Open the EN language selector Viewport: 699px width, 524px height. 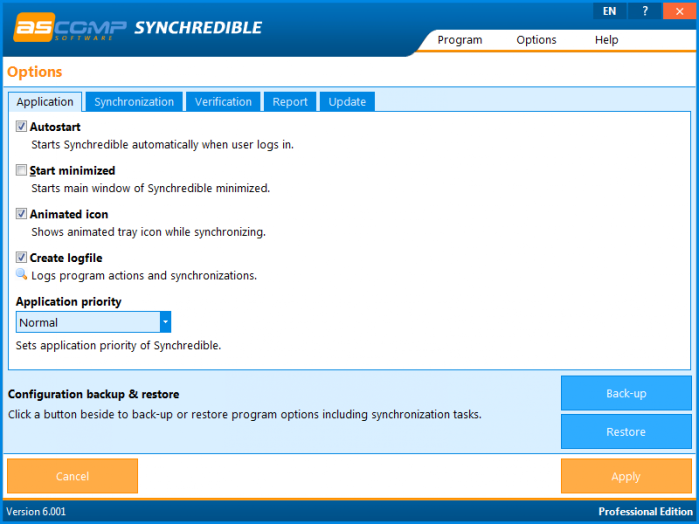[609, 11]
